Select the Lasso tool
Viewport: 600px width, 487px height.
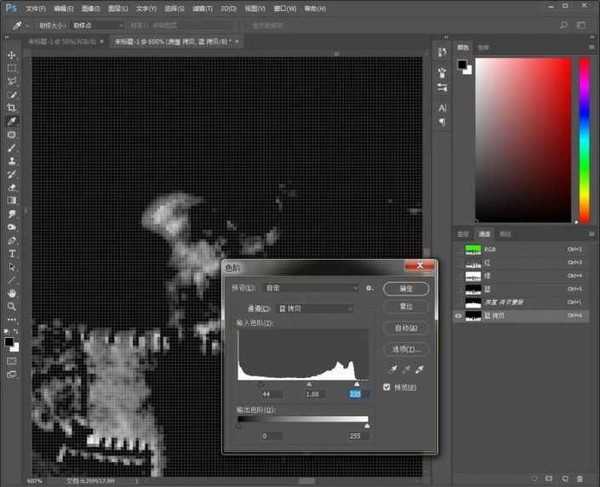coord(12,81)
